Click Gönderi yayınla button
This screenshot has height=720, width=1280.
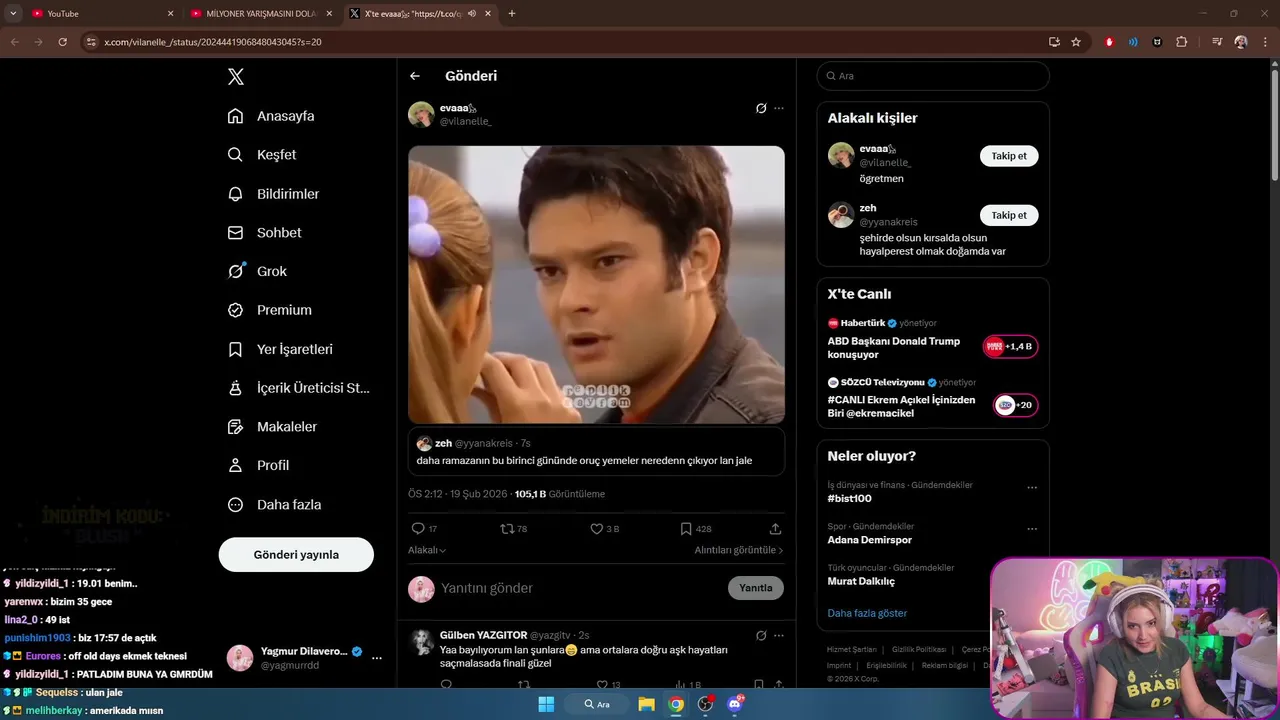(296, 554)
